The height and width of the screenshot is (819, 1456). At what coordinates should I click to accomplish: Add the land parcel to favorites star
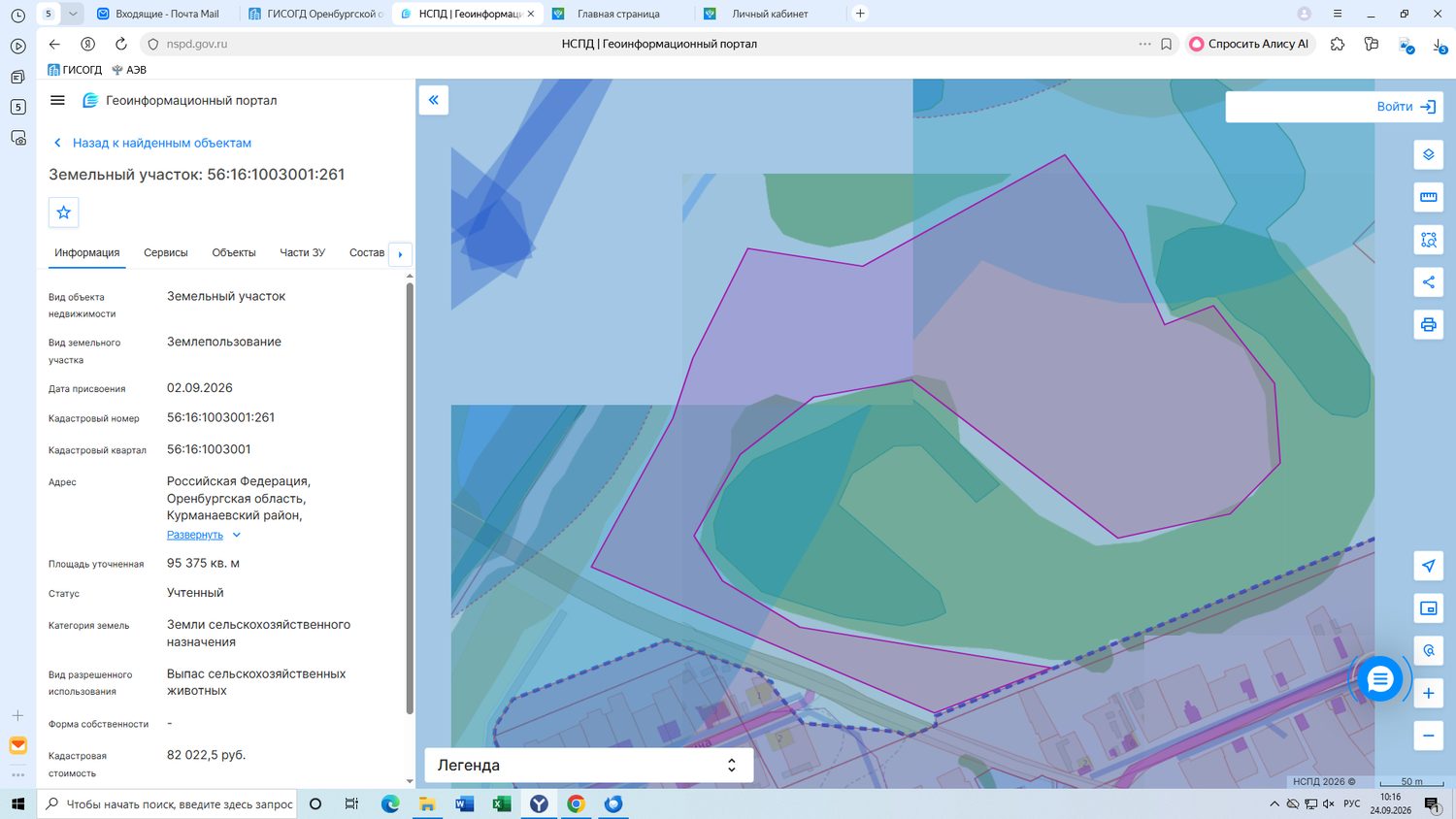point(64,213)
